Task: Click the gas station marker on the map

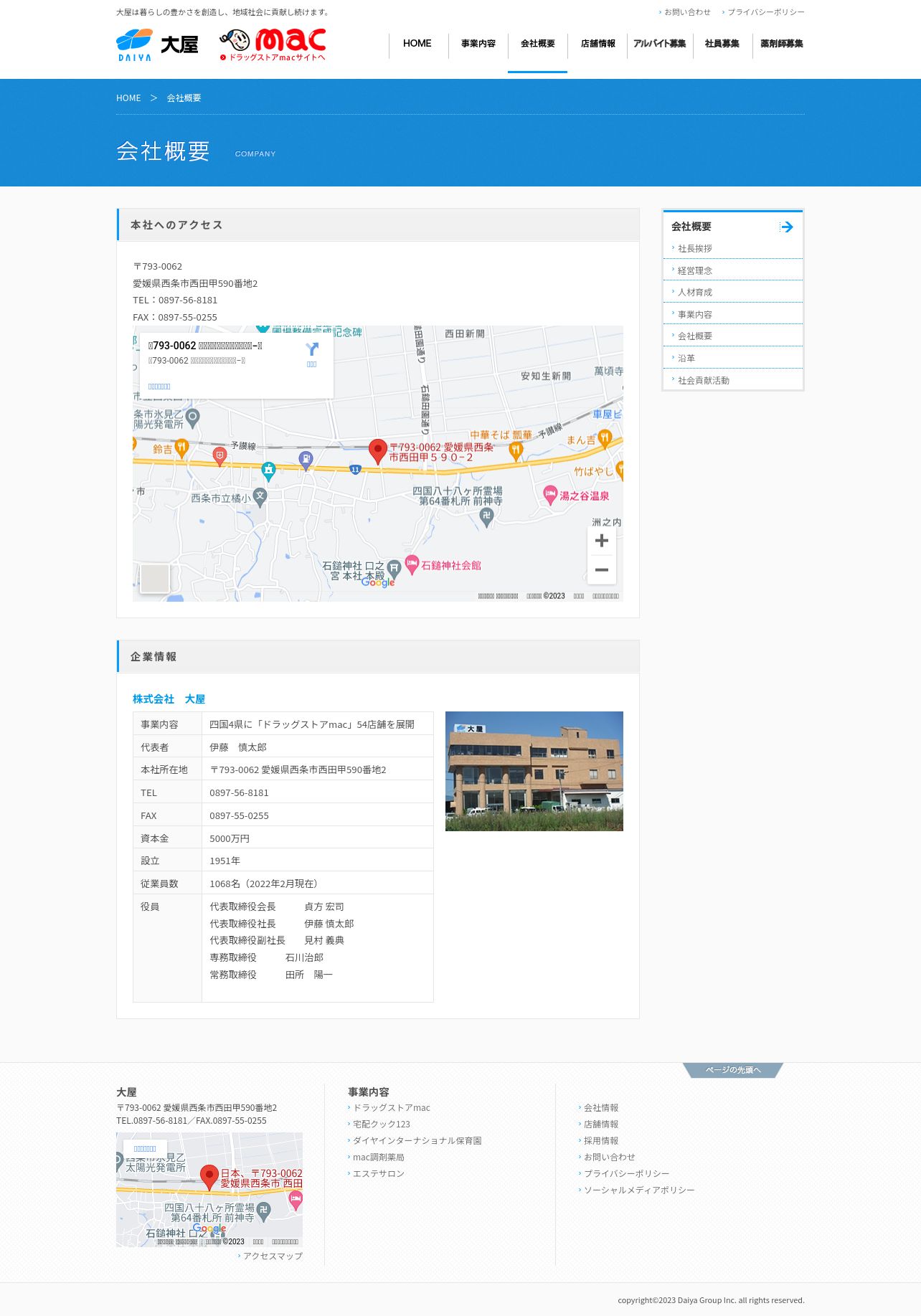Action: (306, 460)
